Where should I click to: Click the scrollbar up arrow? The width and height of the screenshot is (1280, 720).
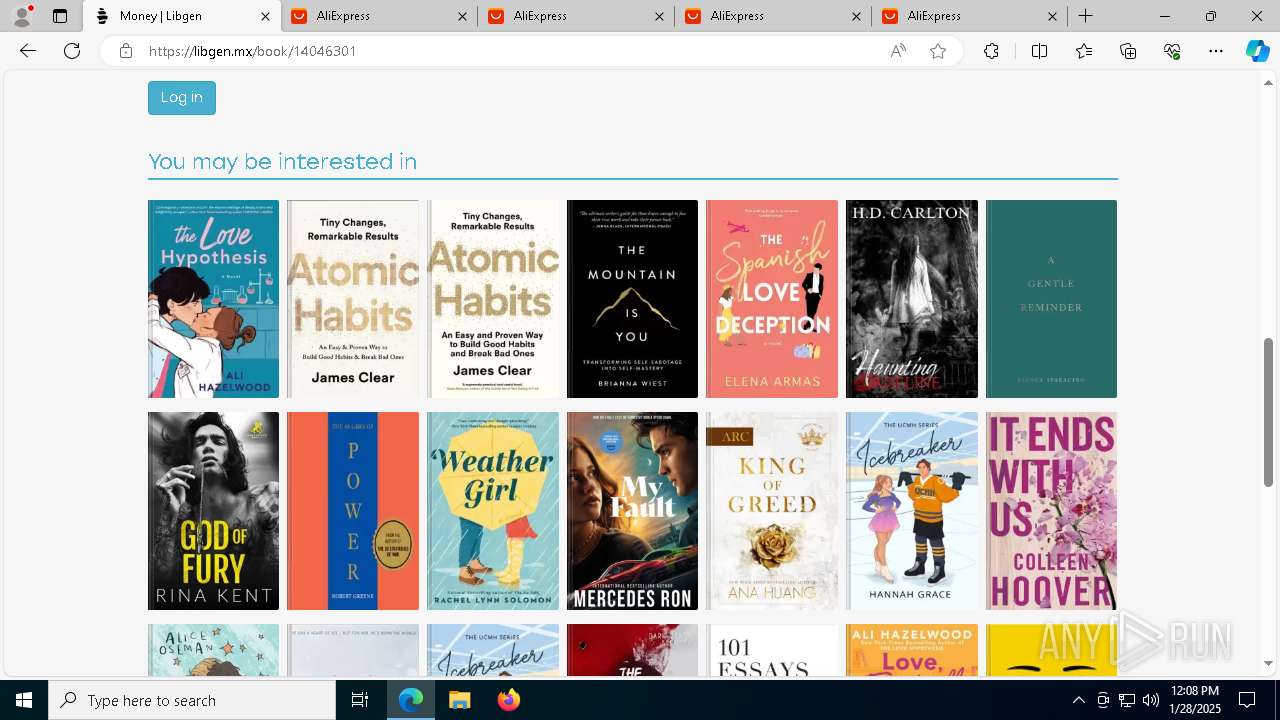(1269, 82)
